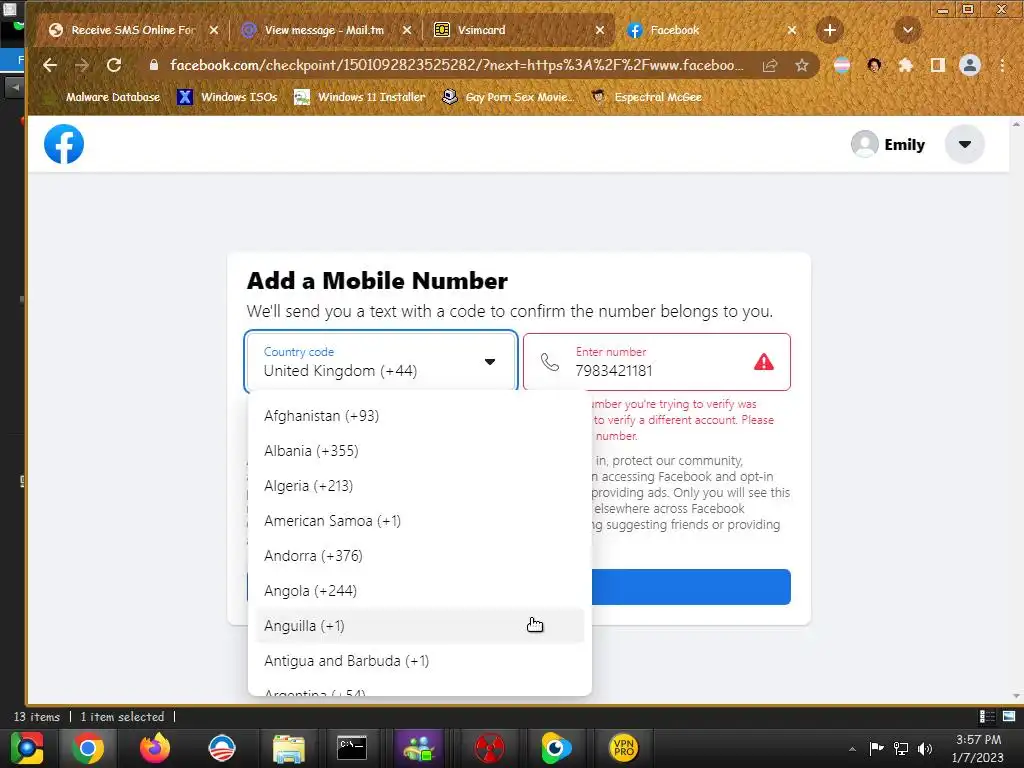
Task: Switch to Receive SMS Online tab
Action: [x=133, y=30]
